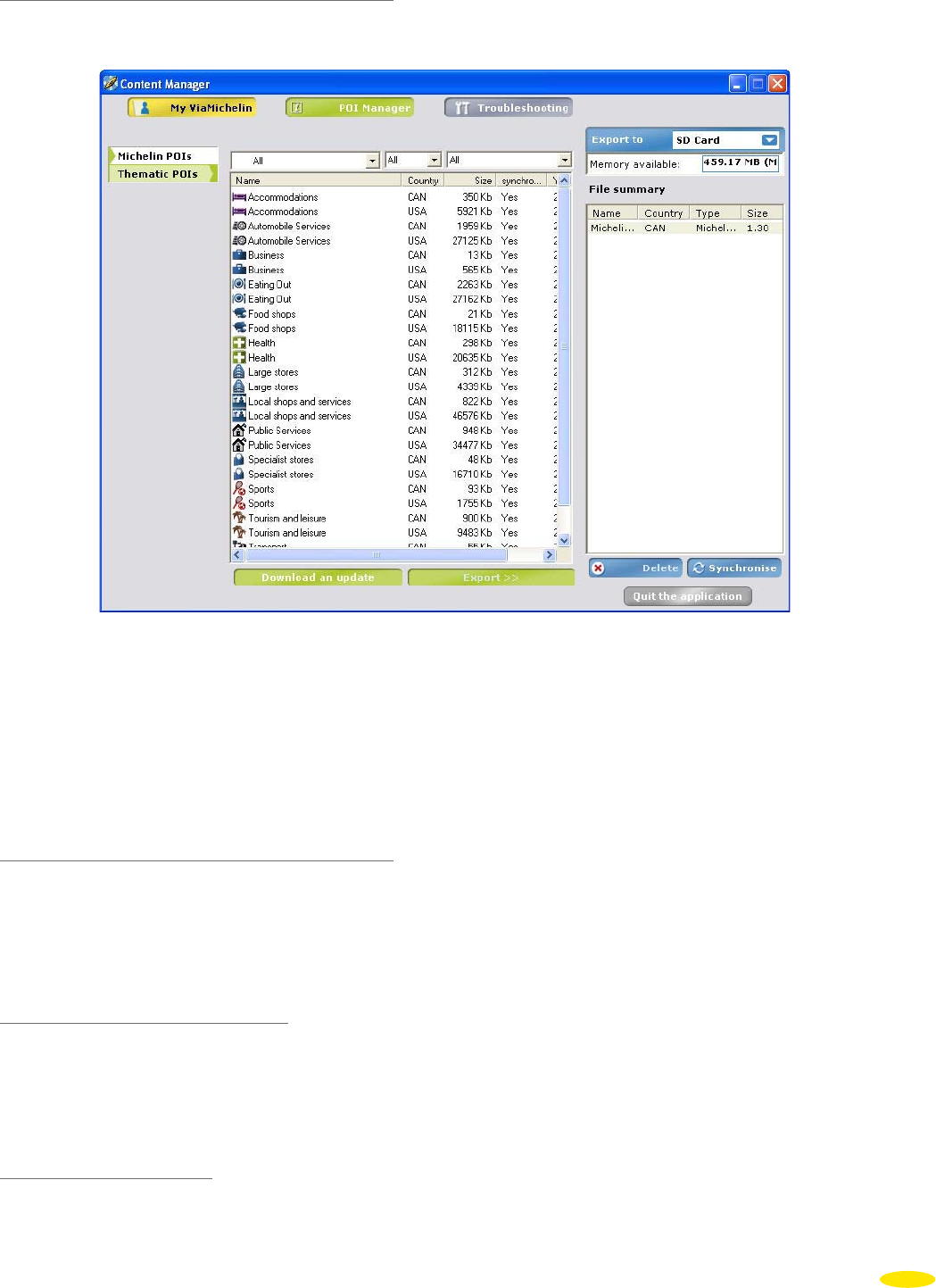This screenshot has width=936, height=1288.
Task: Click the Local shops icon in the 822 Kb row
Action: 239,402
